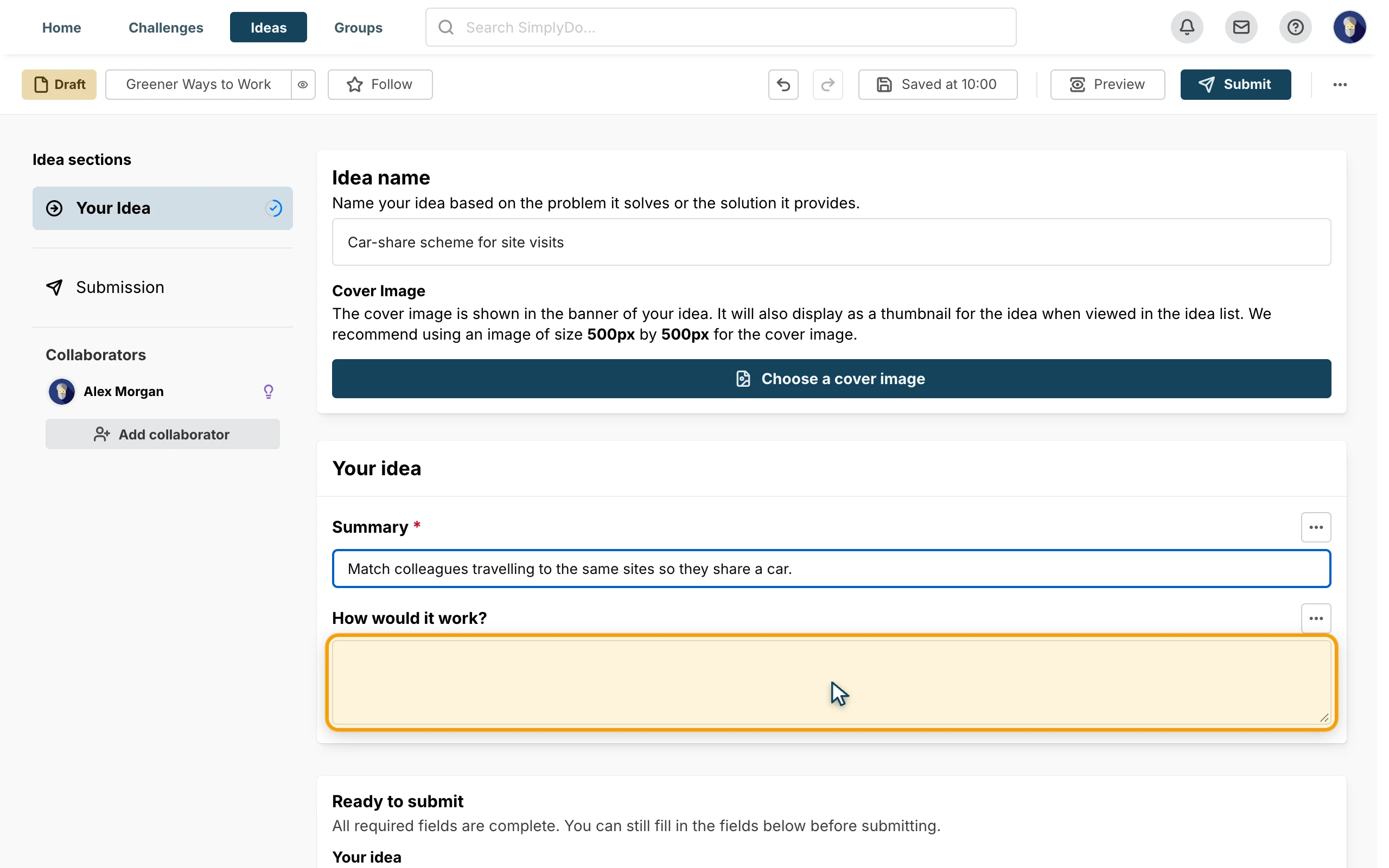Open the user profile avatar menu
This screenshot has width=1389, height=868.
pyautogui.click(x=1349, y=27)
